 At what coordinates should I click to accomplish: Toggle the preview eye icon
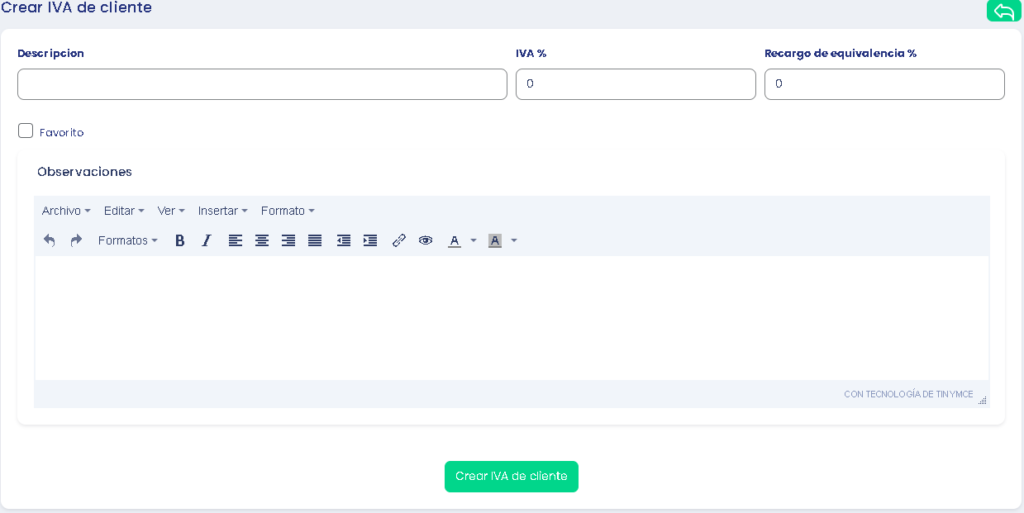[426, 241]
